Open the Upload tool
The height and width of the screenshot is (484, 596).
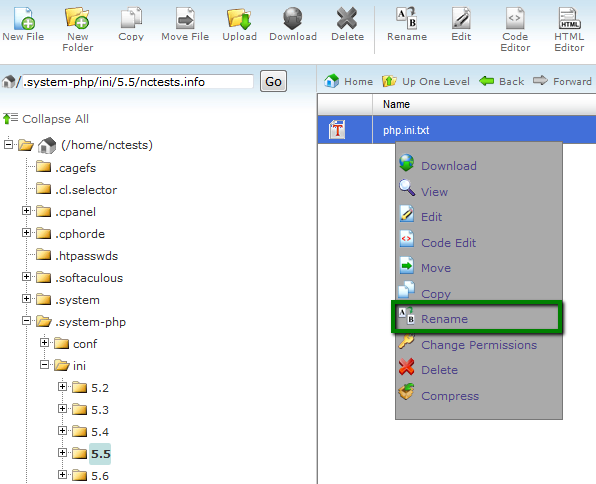pos(239,24)
